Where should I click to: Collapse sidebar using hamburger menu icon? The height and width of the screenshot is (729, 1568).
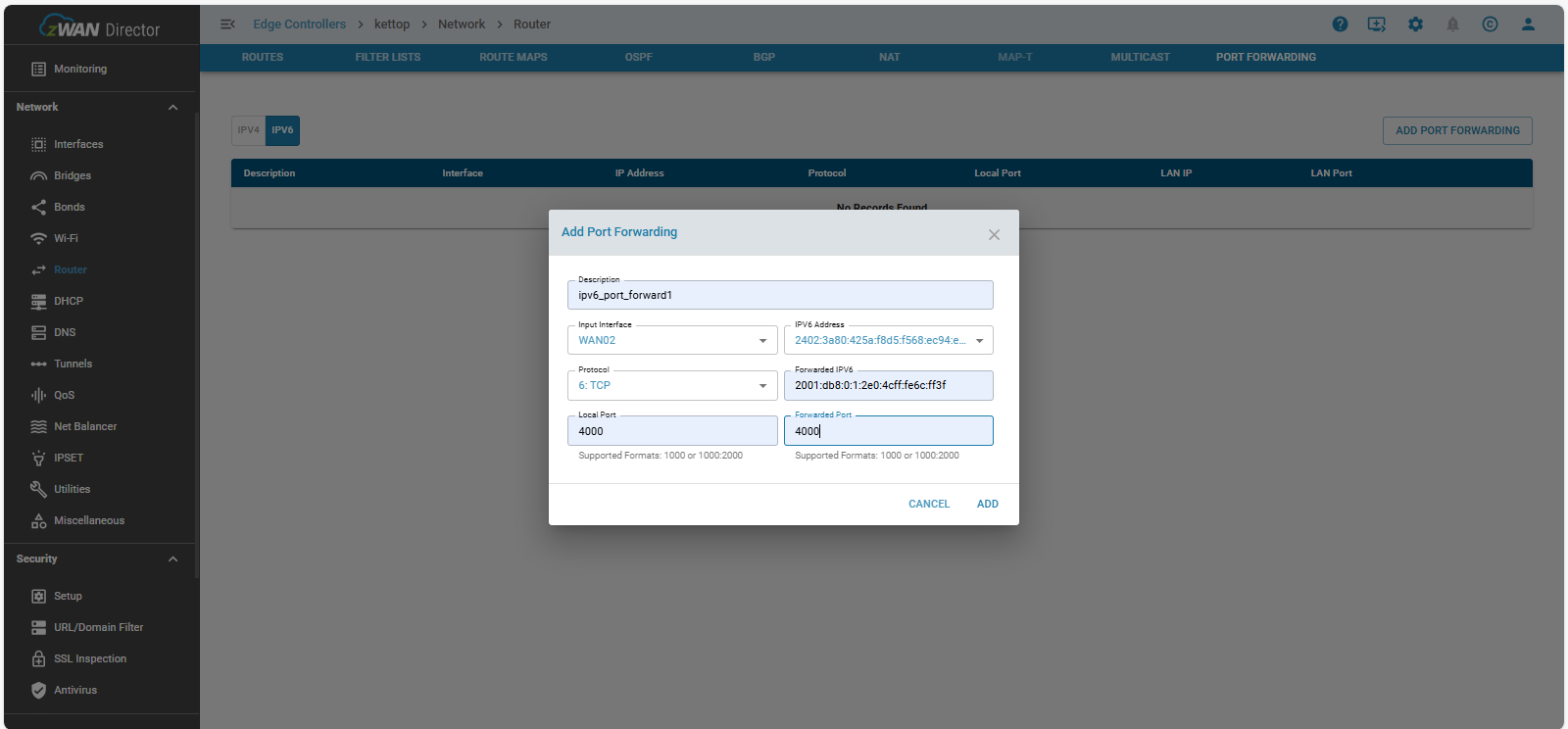pyautogui.click(x=227, y=24)
